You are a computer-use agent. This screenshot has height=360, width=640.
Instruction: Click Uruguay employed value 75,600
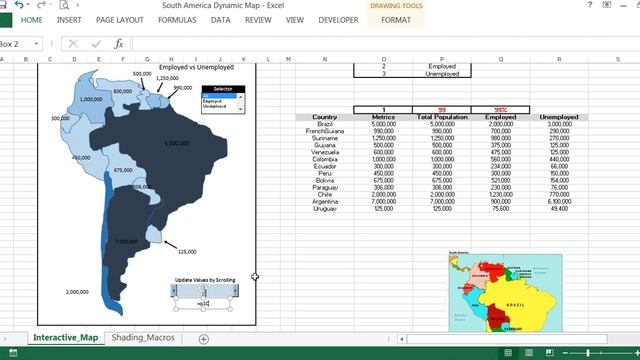501,209
